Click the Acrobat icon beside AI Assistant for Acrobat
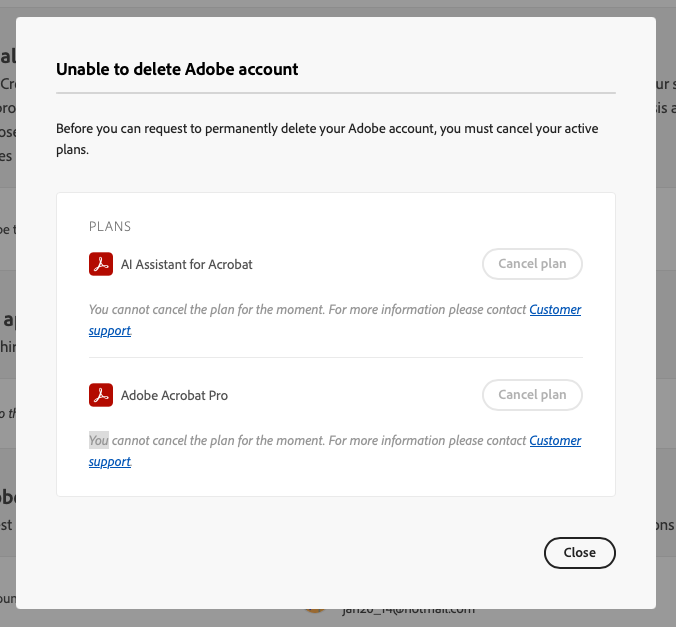Image resolution: width=676 pixels, height=627 pixels. pyautogui.click(x=101, y=264)
